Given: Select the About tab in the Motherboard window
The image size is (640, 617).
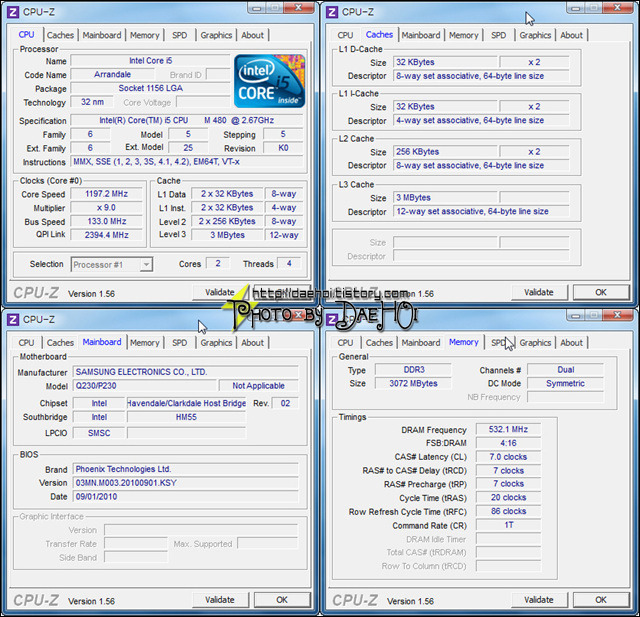Looking at the screenshot, I should (x=252, y=343).
